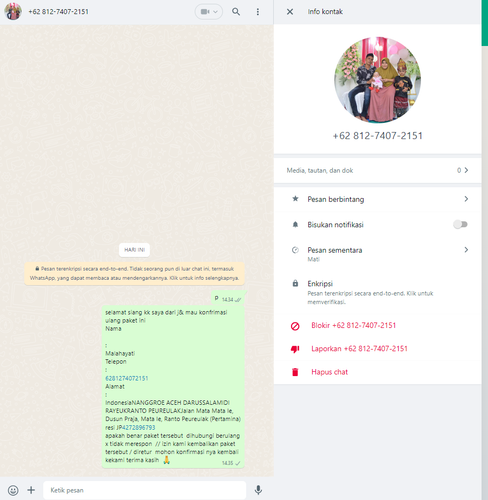Screen dimensions: 488x500
Task: Click the red trash icon
Action: point(295,372)
